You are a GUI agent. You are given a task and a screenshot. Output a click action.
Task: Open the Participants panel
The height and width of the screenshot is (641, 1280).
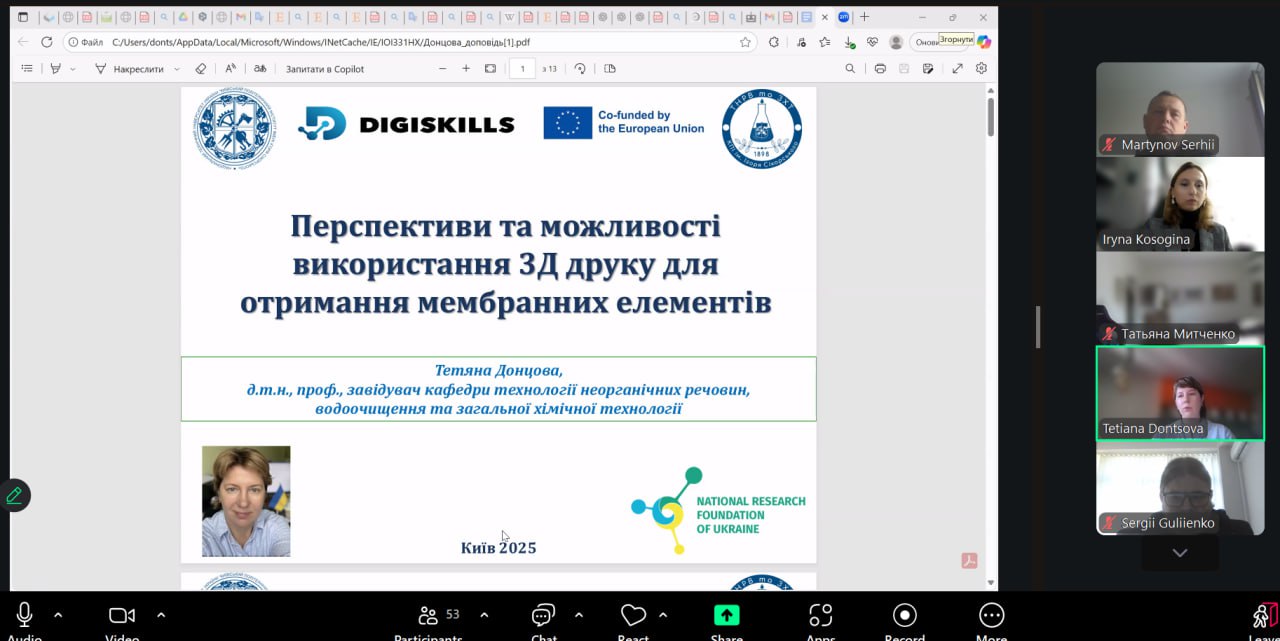[428, 615]
